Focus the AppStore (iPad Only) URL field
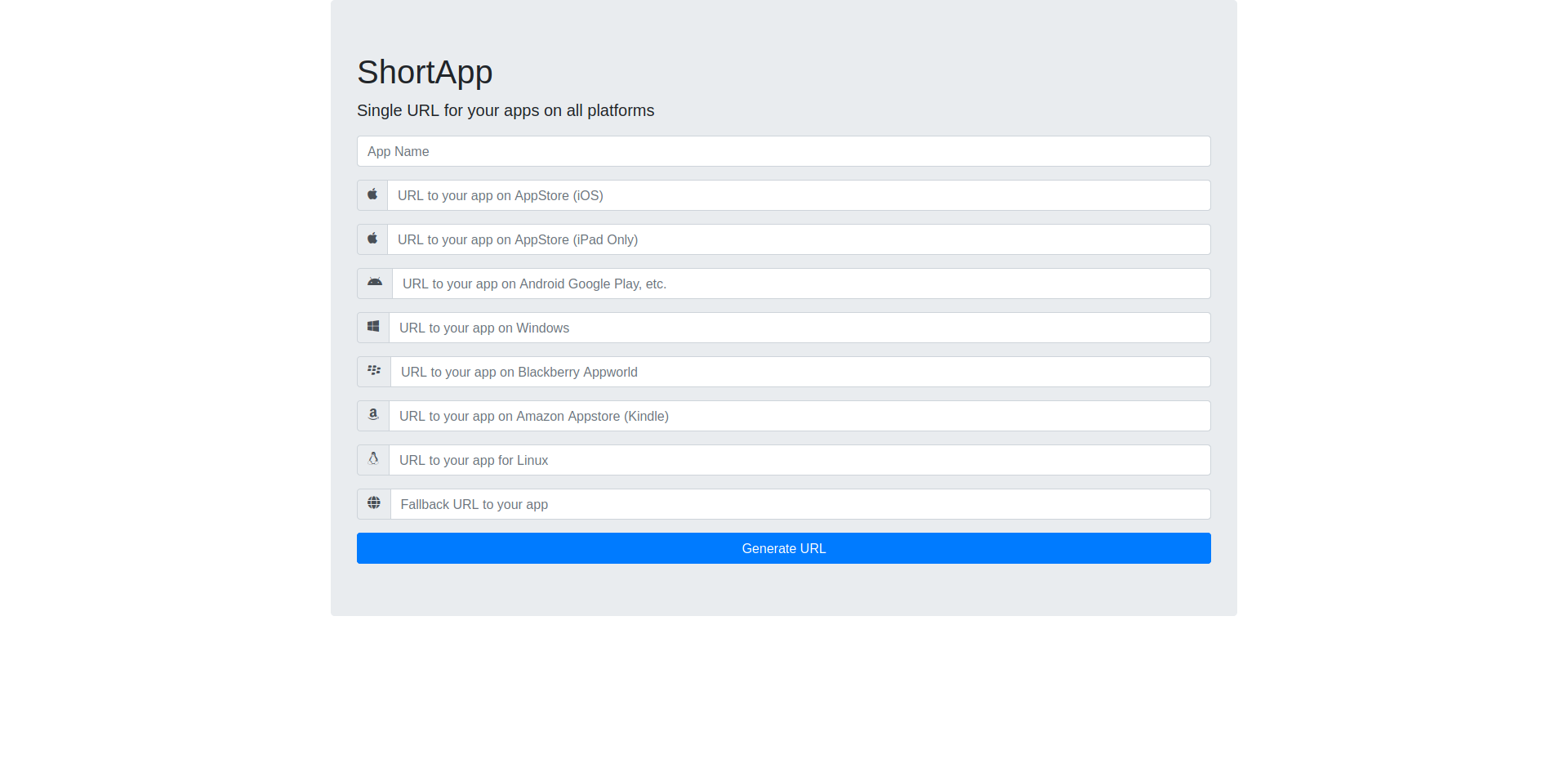1568x768 pixels. click(x=798, y=239)
